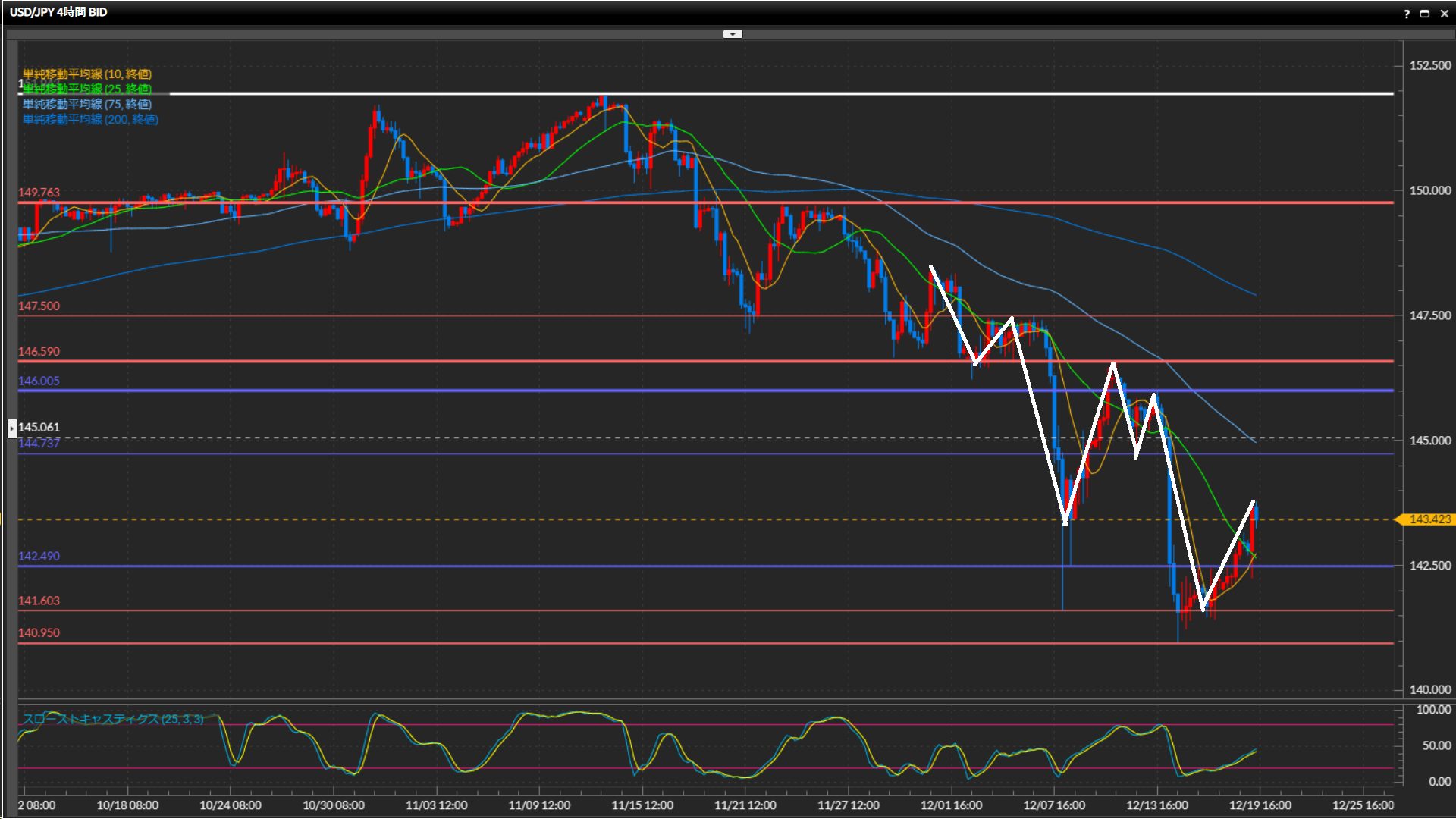
Task: Click the USD/JPY 4時間 BID title
Action: click(58, 12)
